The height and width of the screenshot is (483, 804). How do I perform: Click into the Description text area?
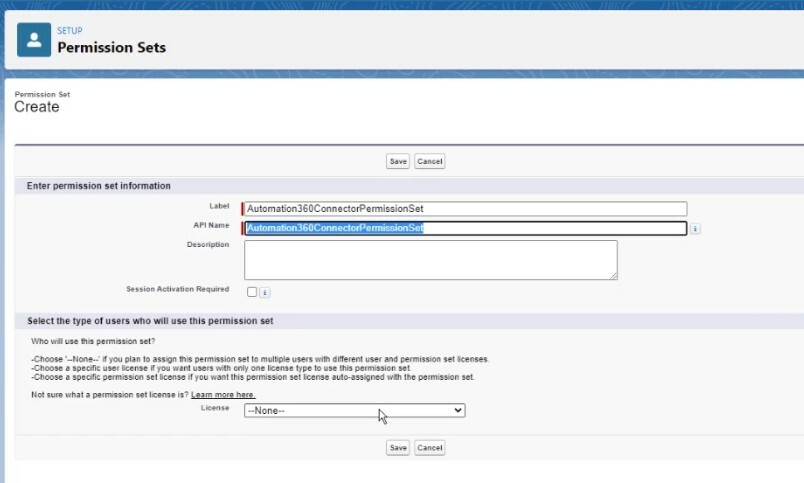coord(431,260)
